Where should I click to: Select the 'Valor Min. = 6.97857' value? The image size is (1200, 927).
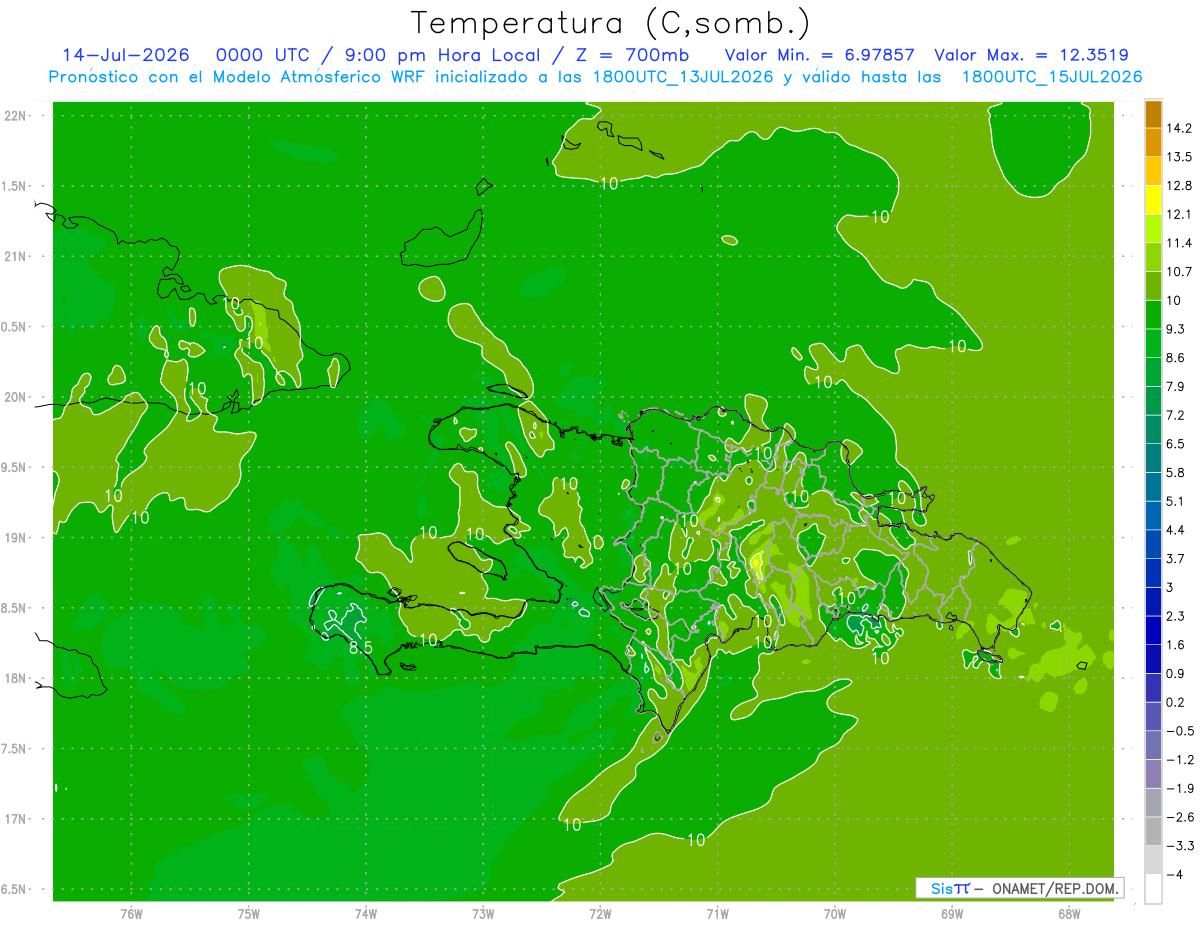(x=820, y=55)
